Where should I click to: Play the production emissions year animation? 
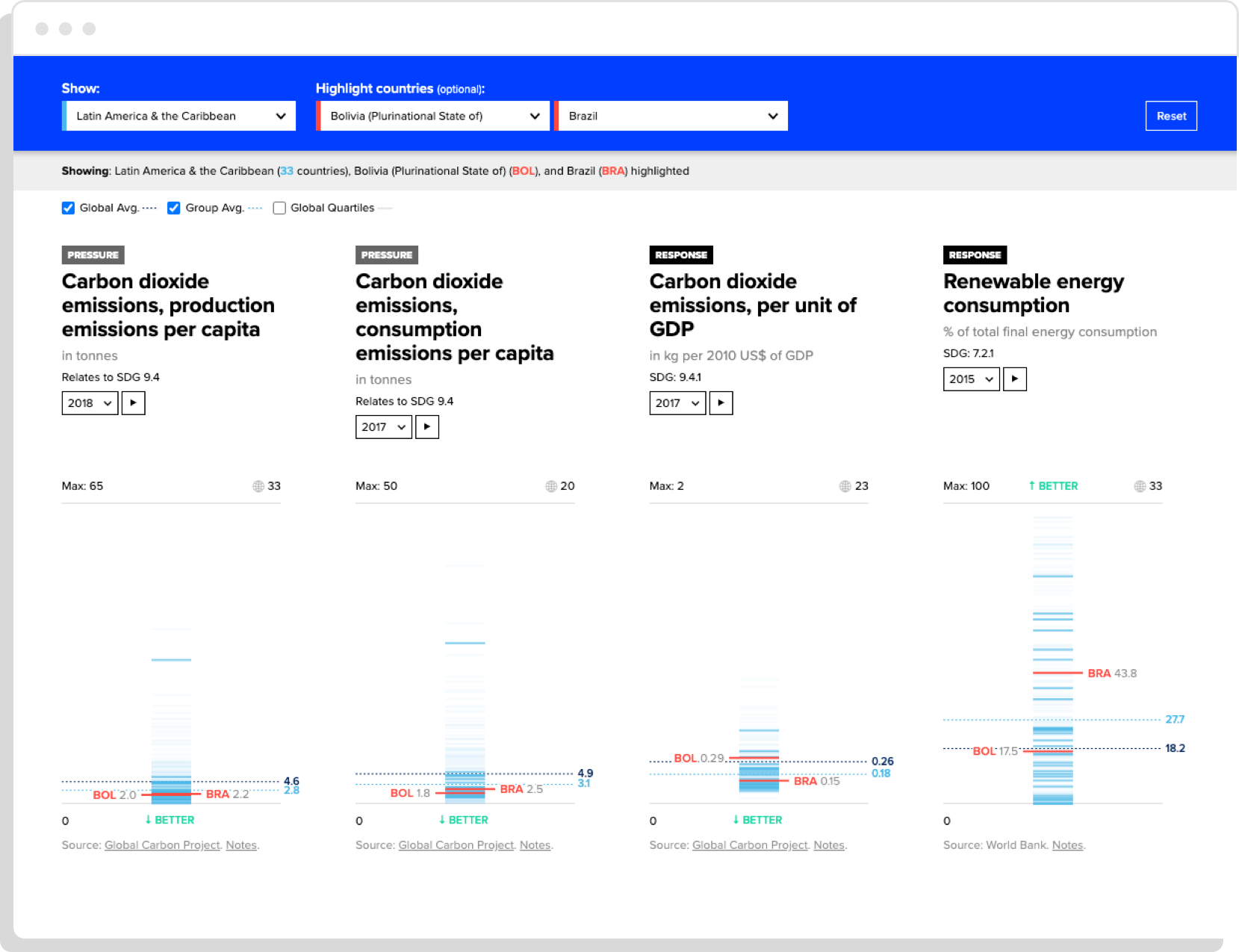click(133, 403)
